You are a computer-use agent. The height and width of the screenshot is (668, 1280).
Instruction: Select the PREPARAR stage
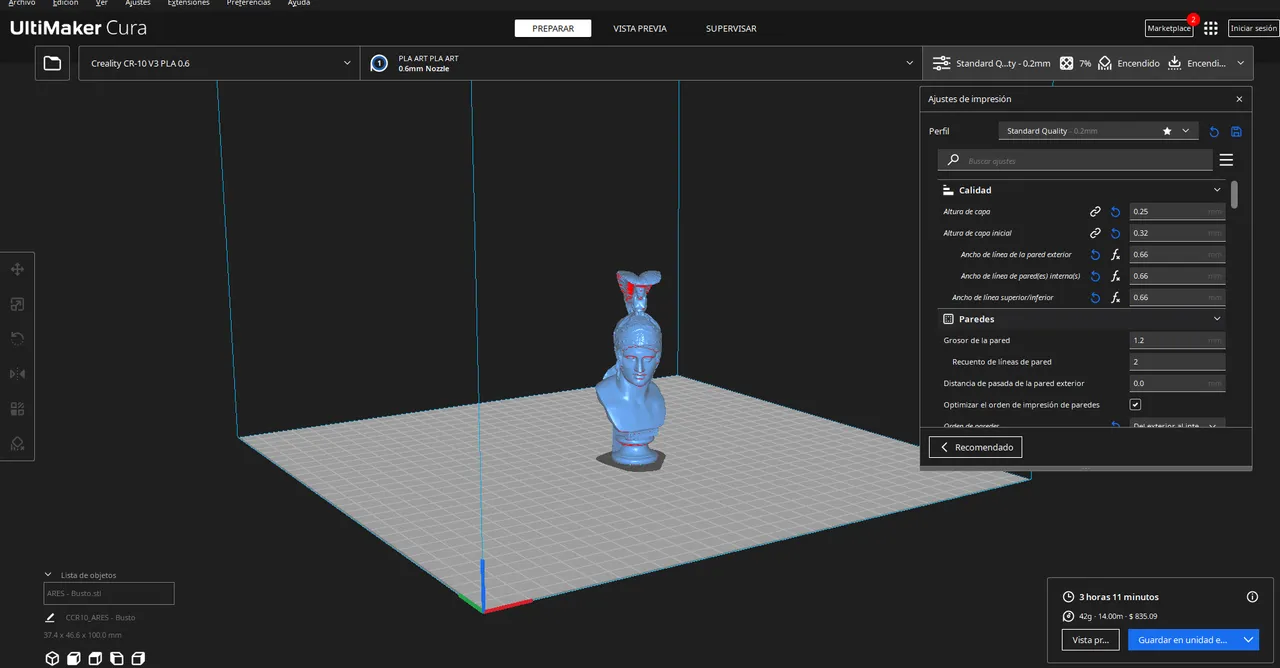pyautogui.click(x=553, y=29)
